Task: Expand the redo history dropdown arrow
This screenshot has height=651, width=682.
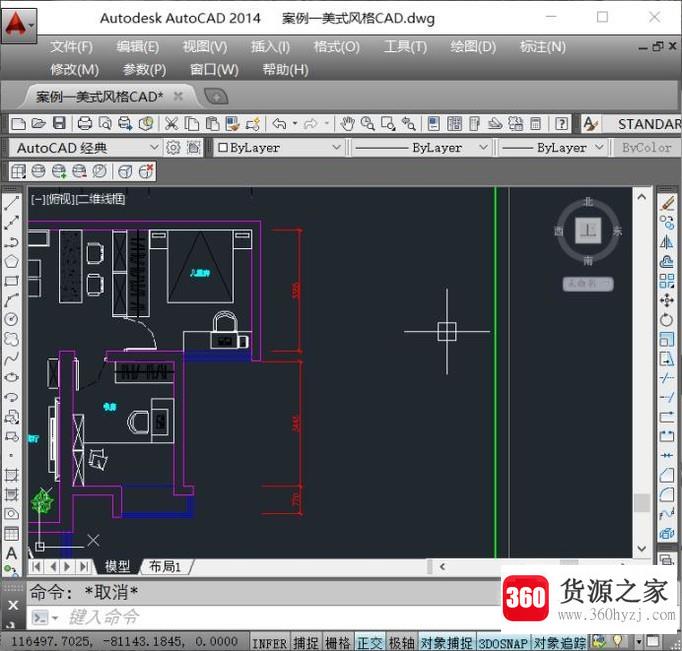Action: [x=326, y=124]
